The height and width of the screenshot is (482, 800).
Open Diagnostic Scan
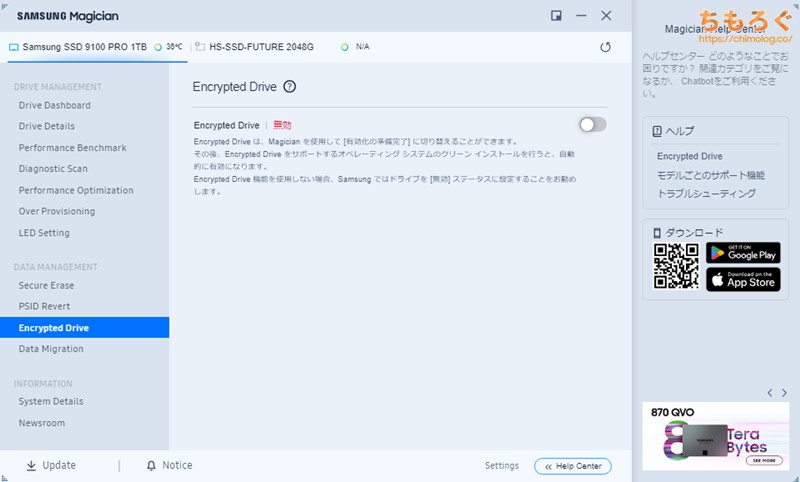pyautogui.click(x=53, y=168)
